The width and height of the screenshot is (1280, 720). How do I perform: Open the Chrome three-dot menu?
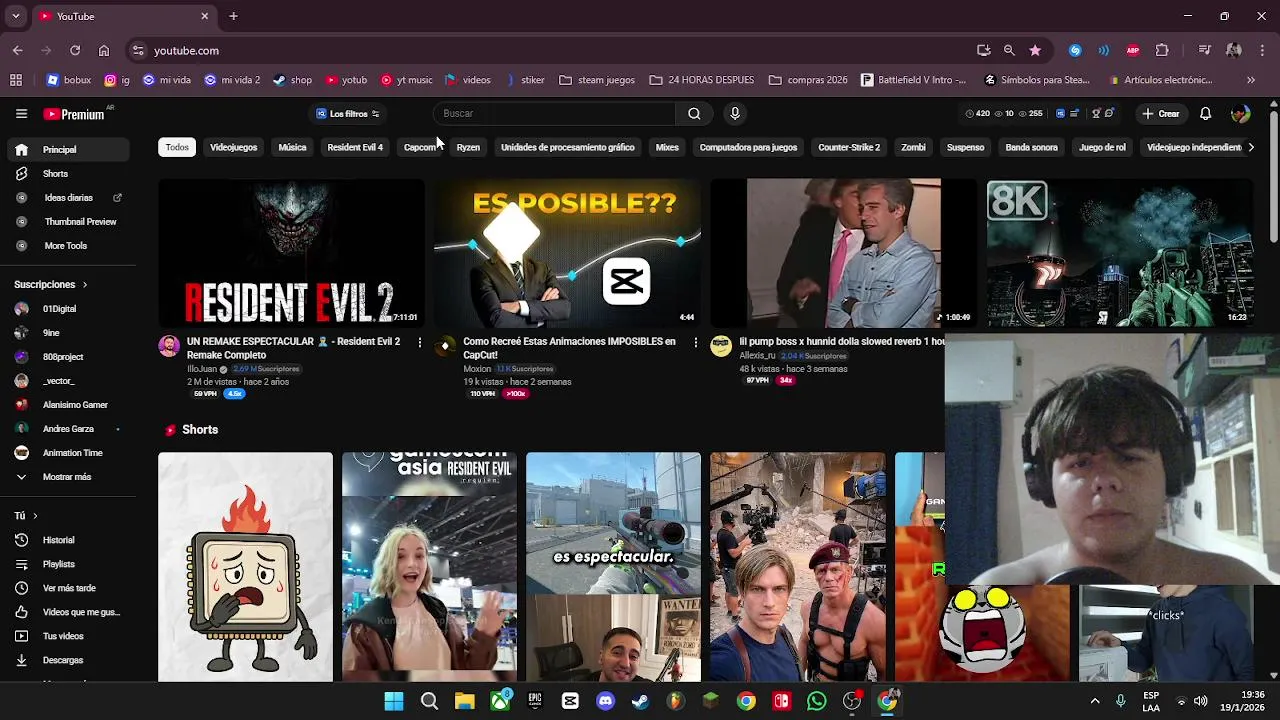point(1263,50)
